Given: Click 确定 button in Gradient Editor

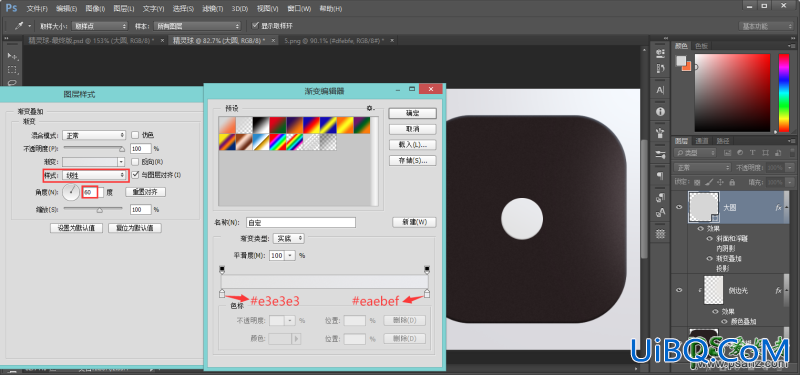Looking at the screenshot, I should (412, 113).
